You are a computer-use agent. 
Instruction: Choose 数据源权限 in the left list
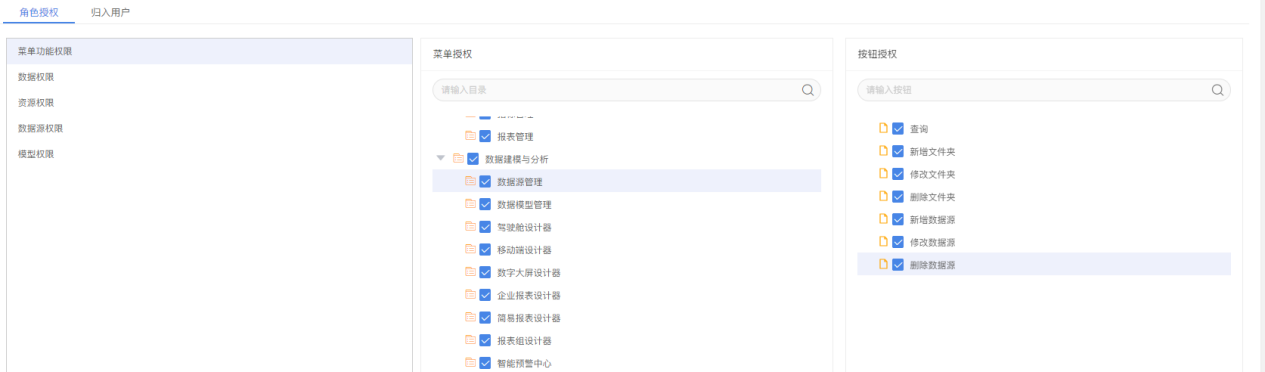209,129
